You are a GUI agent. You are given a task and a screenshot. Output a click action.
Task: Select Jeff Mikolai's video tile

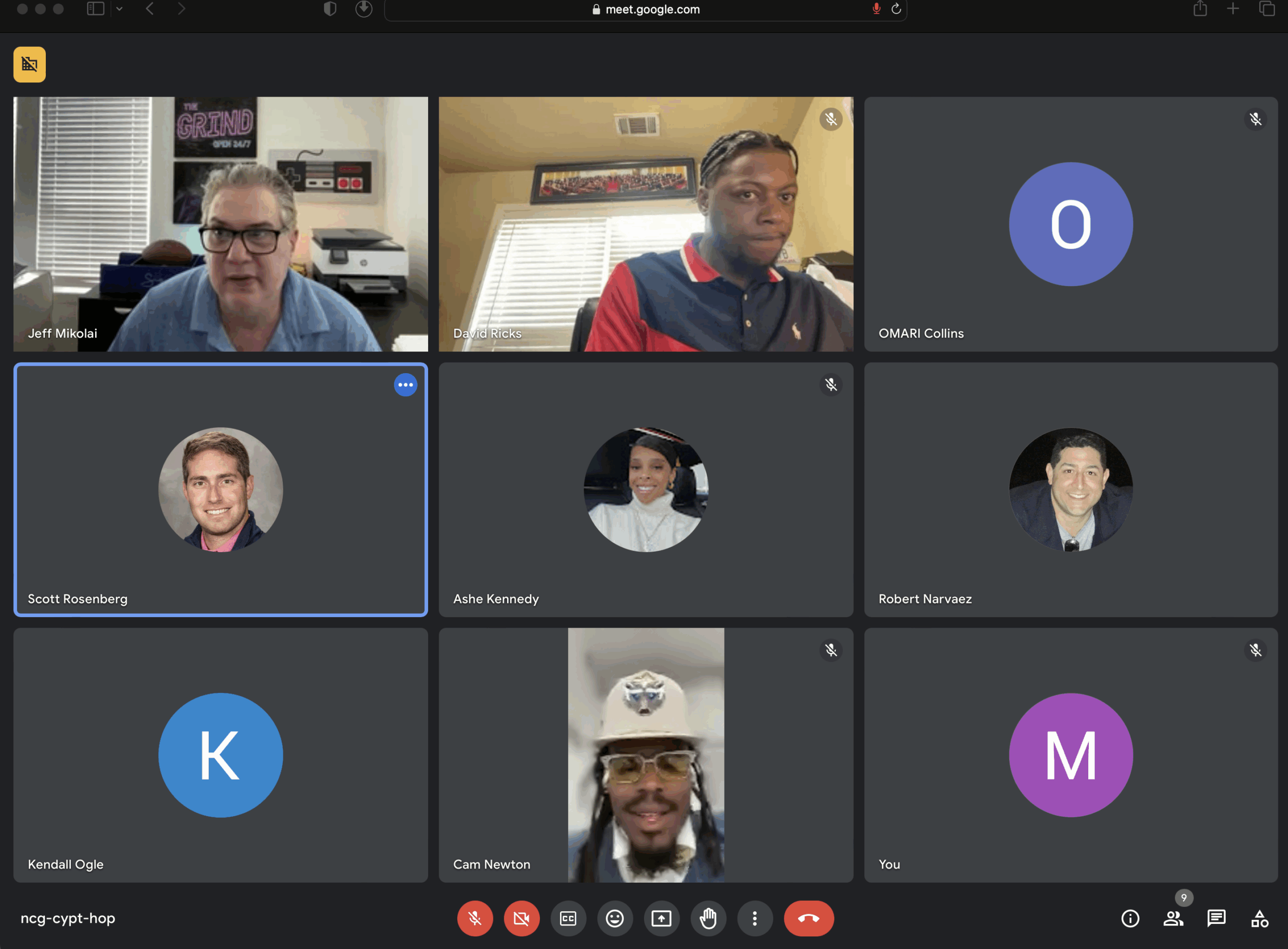(221, 224)
